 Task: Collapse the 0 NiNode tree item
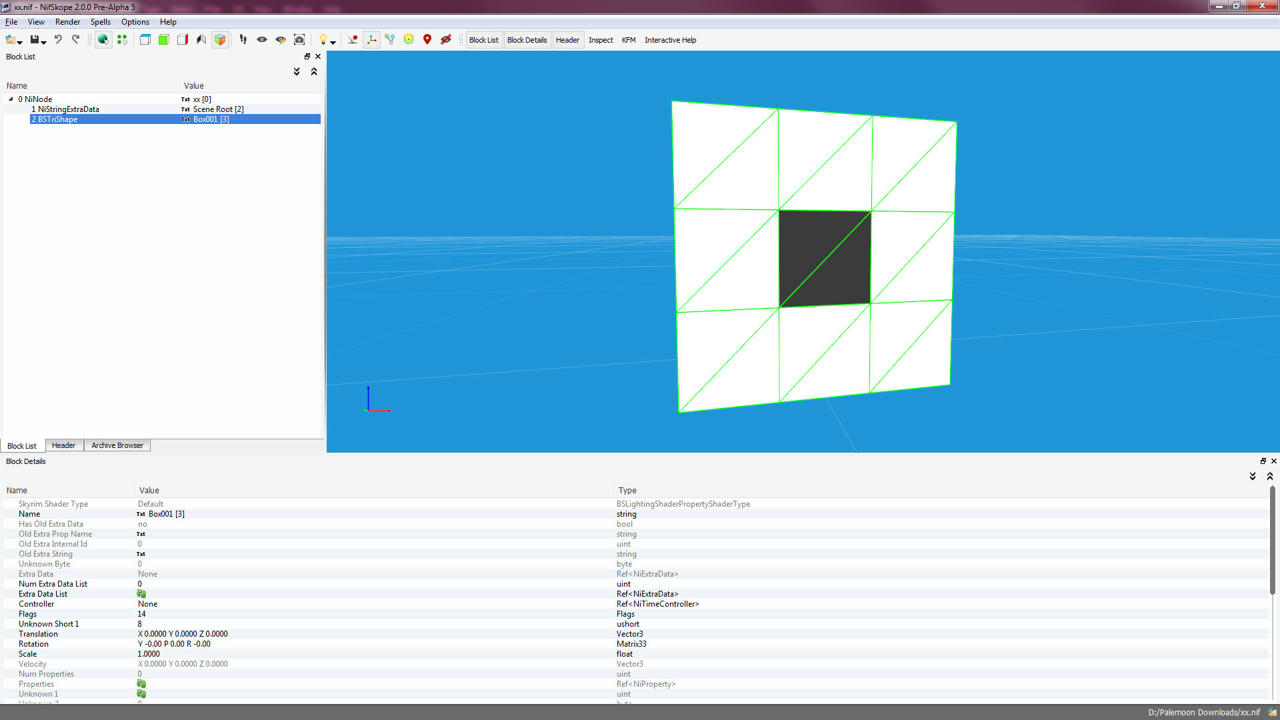11,99
